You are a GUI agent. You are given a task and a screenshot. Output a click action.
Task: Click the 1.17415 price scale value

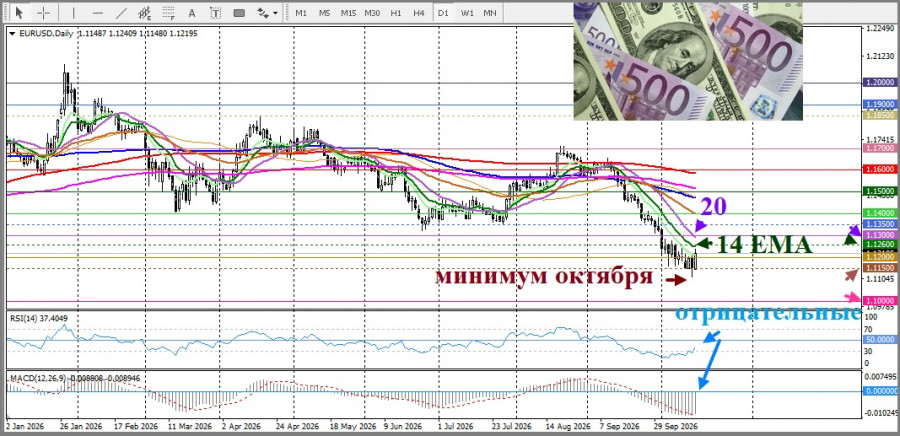pyautogui.click(x=879, y=139)
